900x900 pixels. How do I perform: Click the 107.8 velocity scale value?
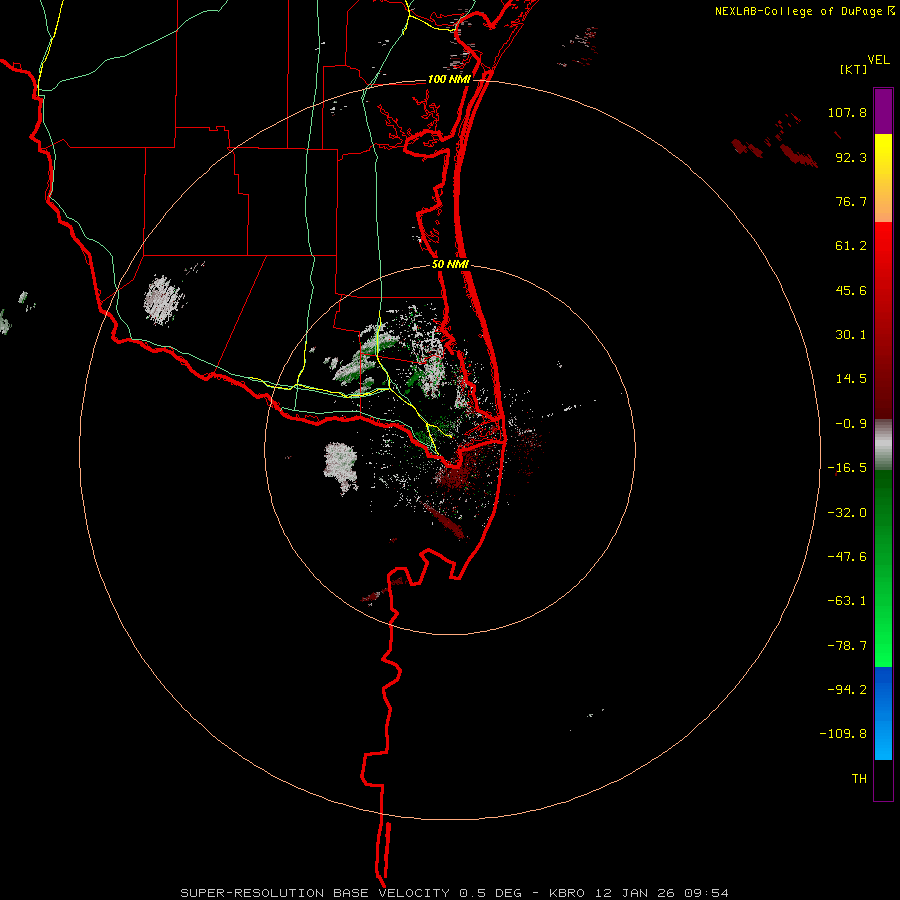(847, 112)
